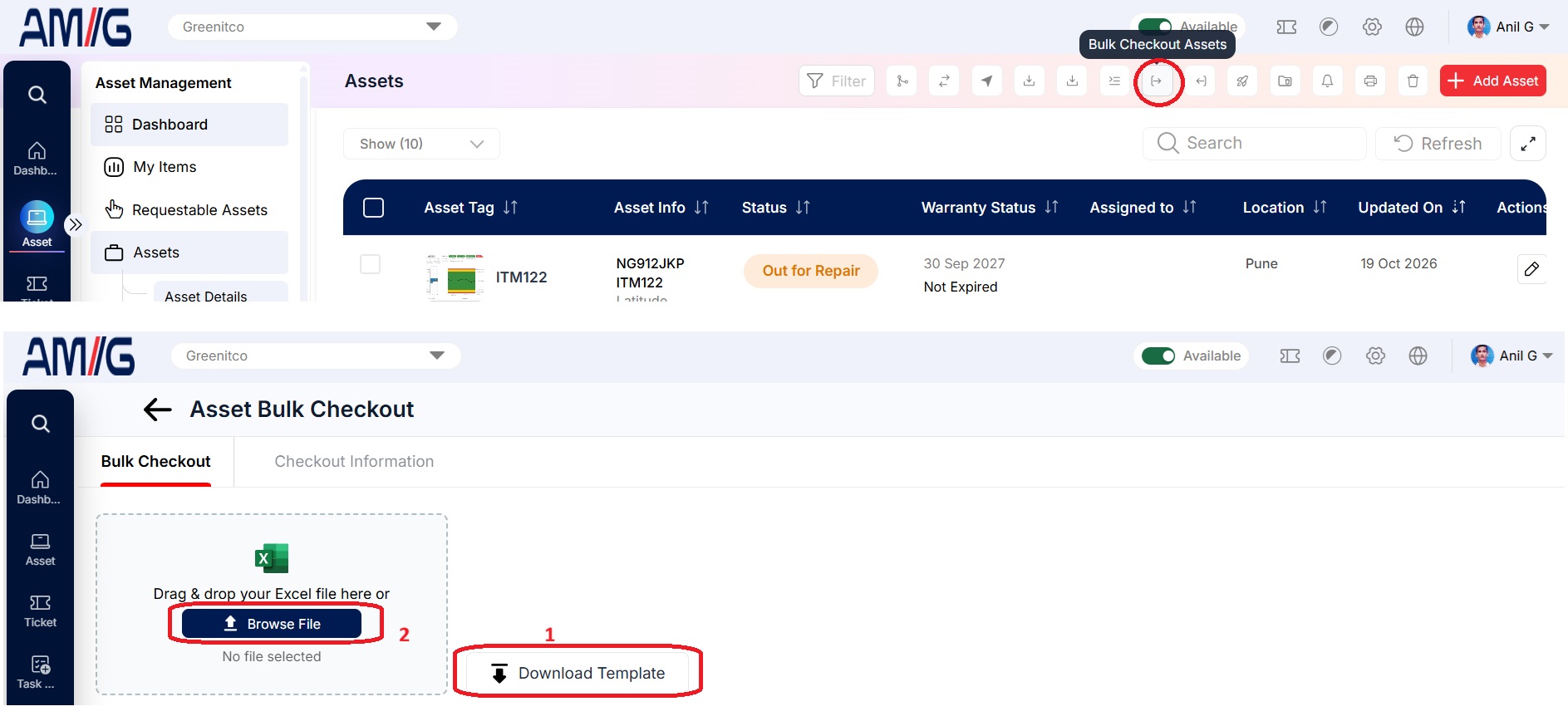Click the rocket icon in Assets toolbar
This screenshot has height=721, width=1568.
1242,81
